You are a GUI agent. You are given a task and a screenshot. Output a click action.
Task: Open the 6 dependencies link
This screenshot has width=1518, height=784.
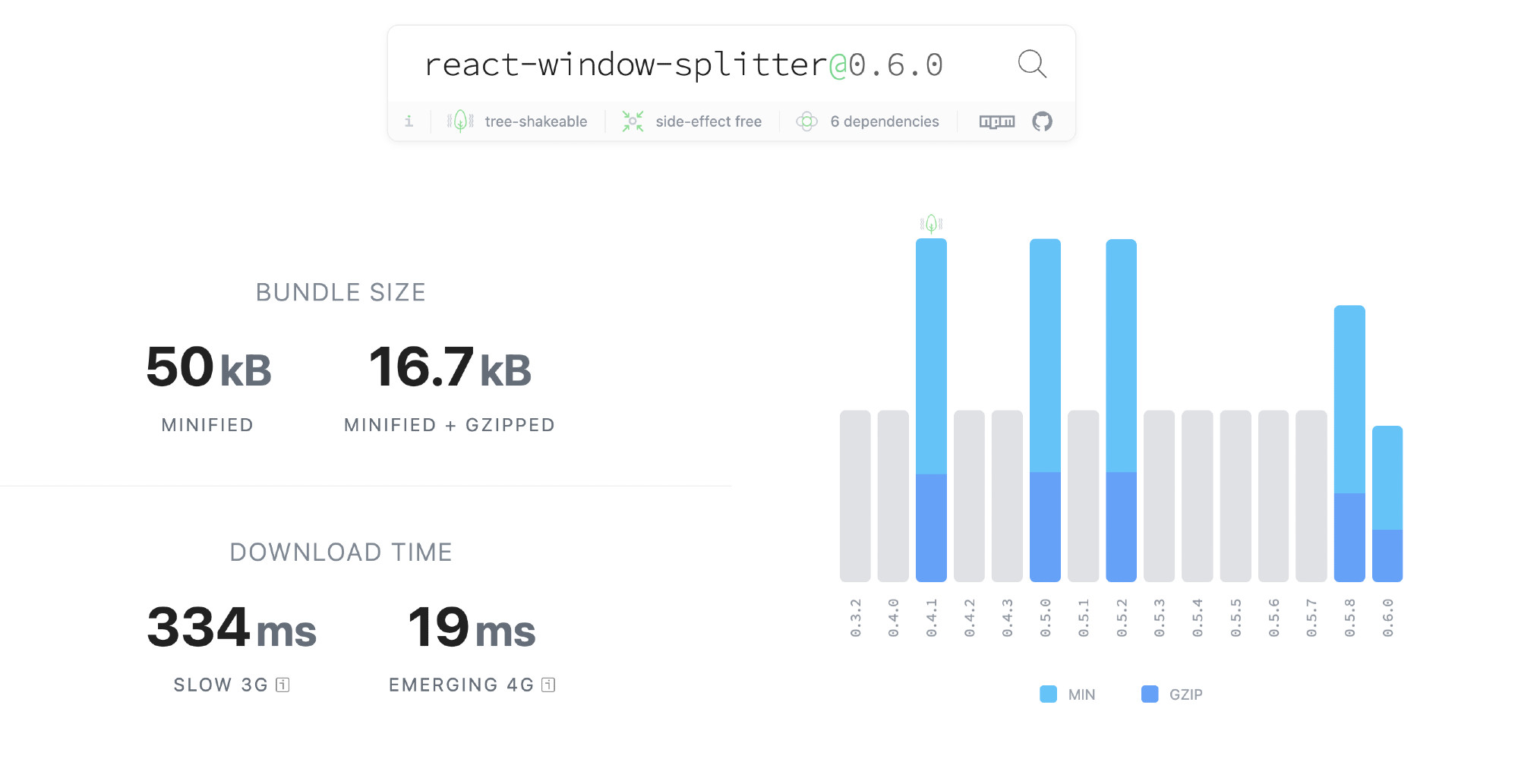(885, 121)
